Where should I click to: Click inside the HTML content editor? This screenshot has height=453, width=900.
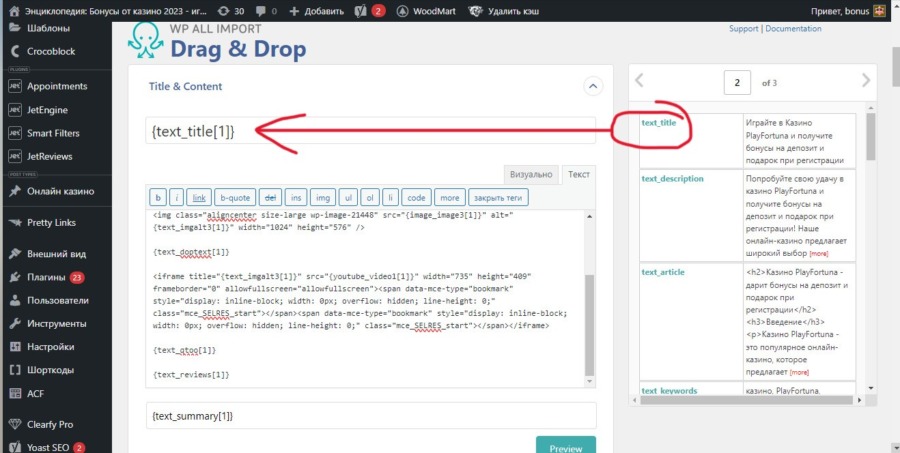point(365,299)
